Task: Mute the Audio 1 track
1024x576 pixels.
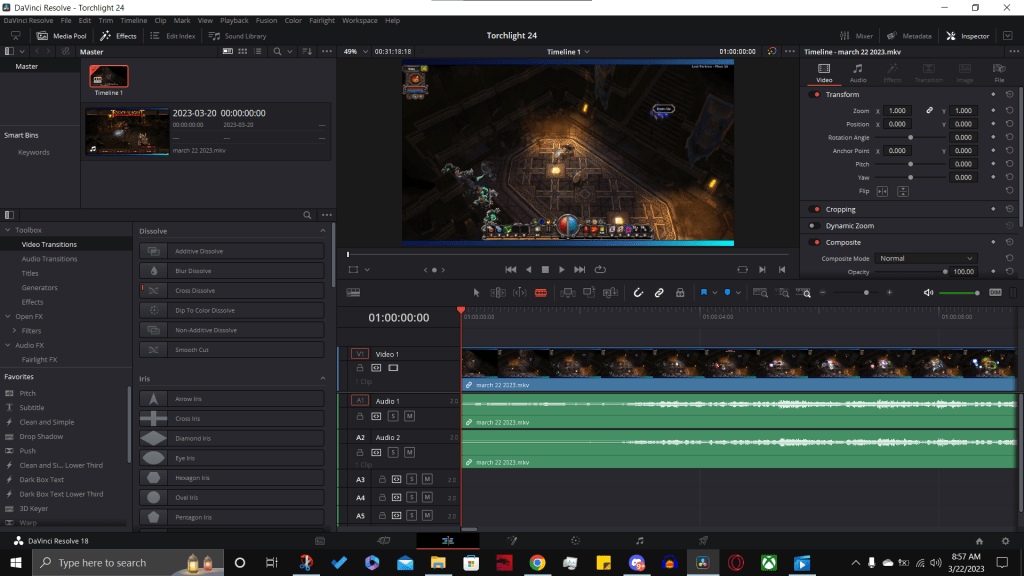Action: click(409, 415)
